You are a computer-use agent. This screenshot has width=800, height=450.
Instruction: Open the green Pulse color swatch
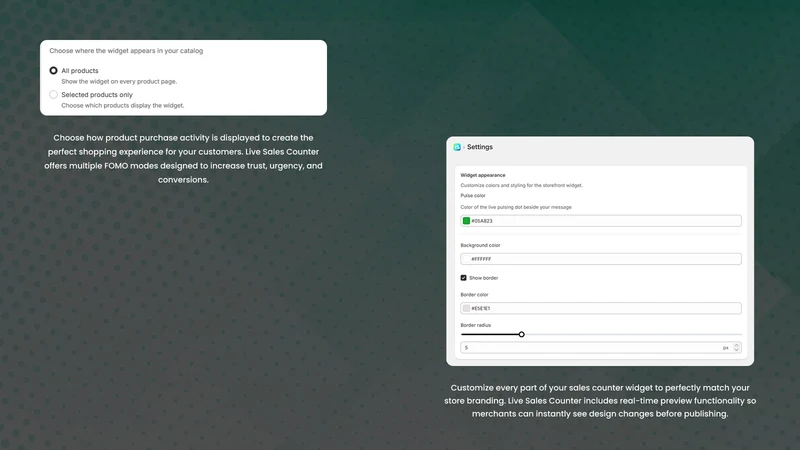[466, 221]
